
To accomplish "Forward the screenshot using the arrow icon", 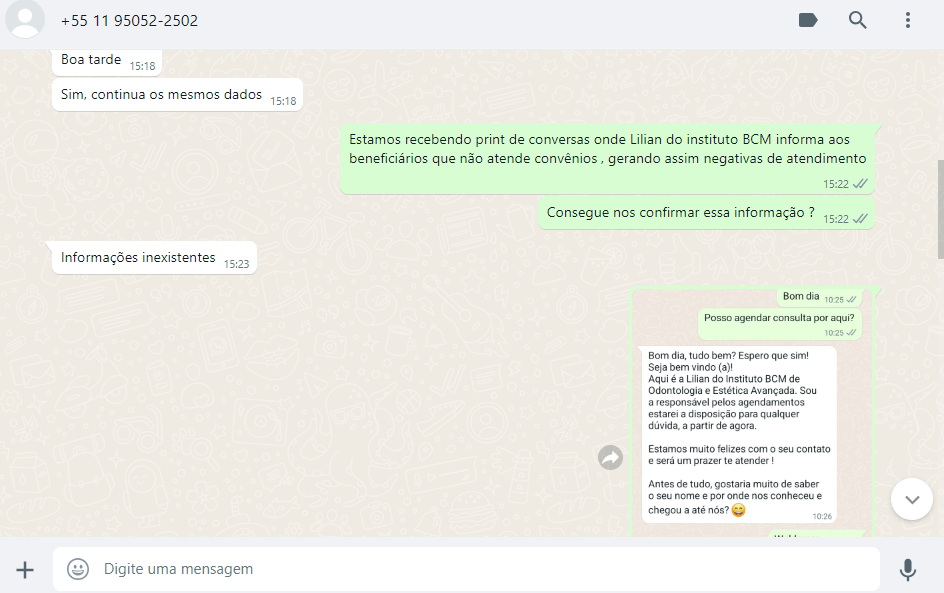I will tap(610, 458).
